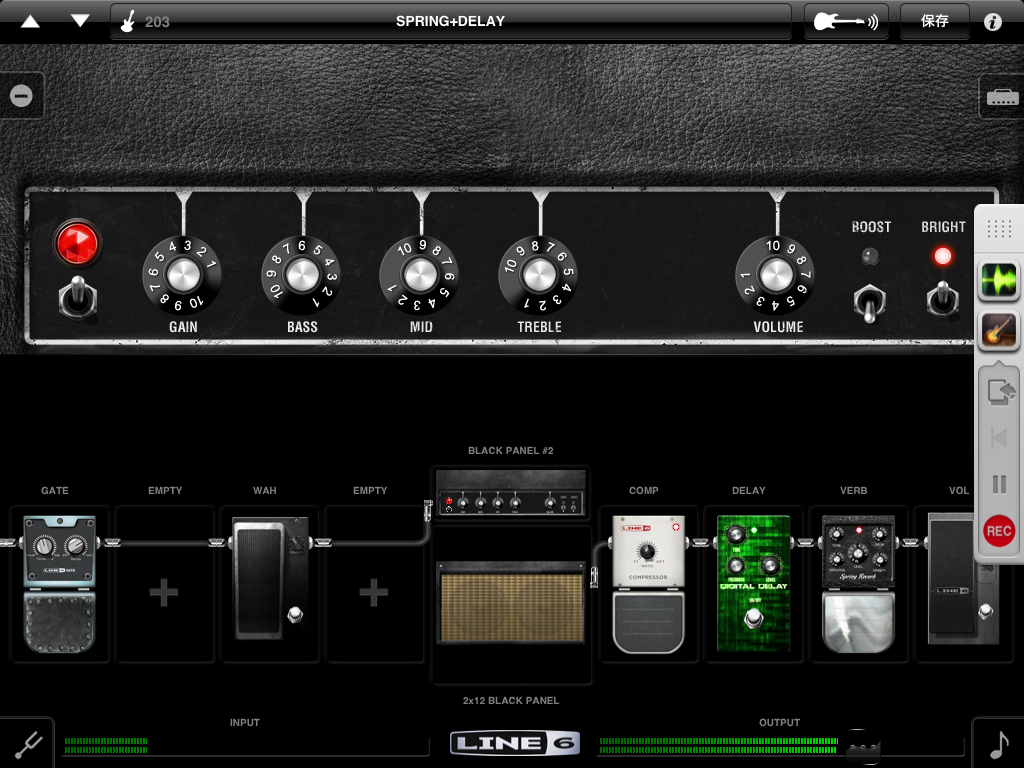Start recording with the REC button
Image resolution: width=1024 pixels, height=768 pixels.
point(999,531)
